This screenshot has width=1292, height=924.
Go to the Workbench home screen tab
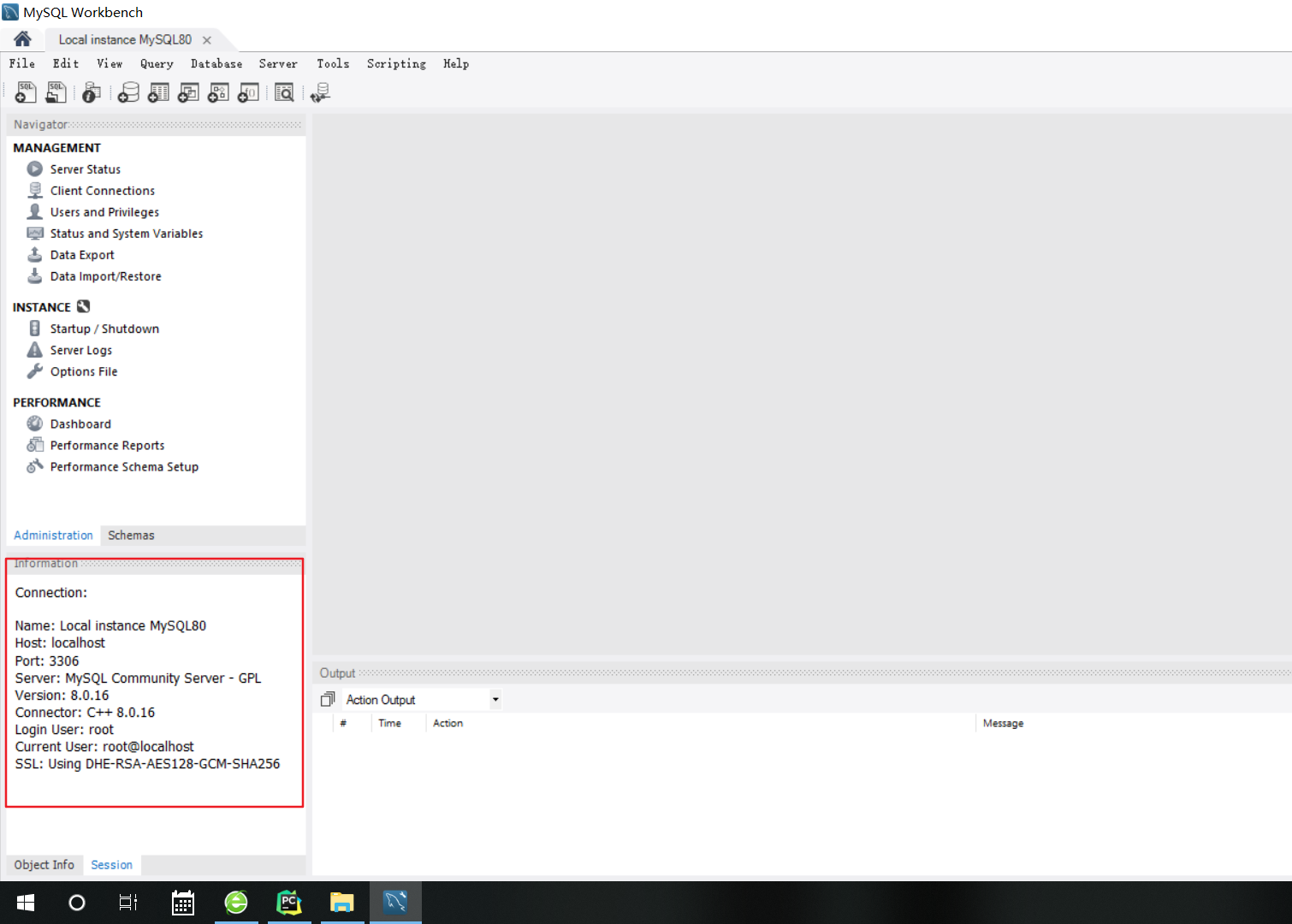22,39
